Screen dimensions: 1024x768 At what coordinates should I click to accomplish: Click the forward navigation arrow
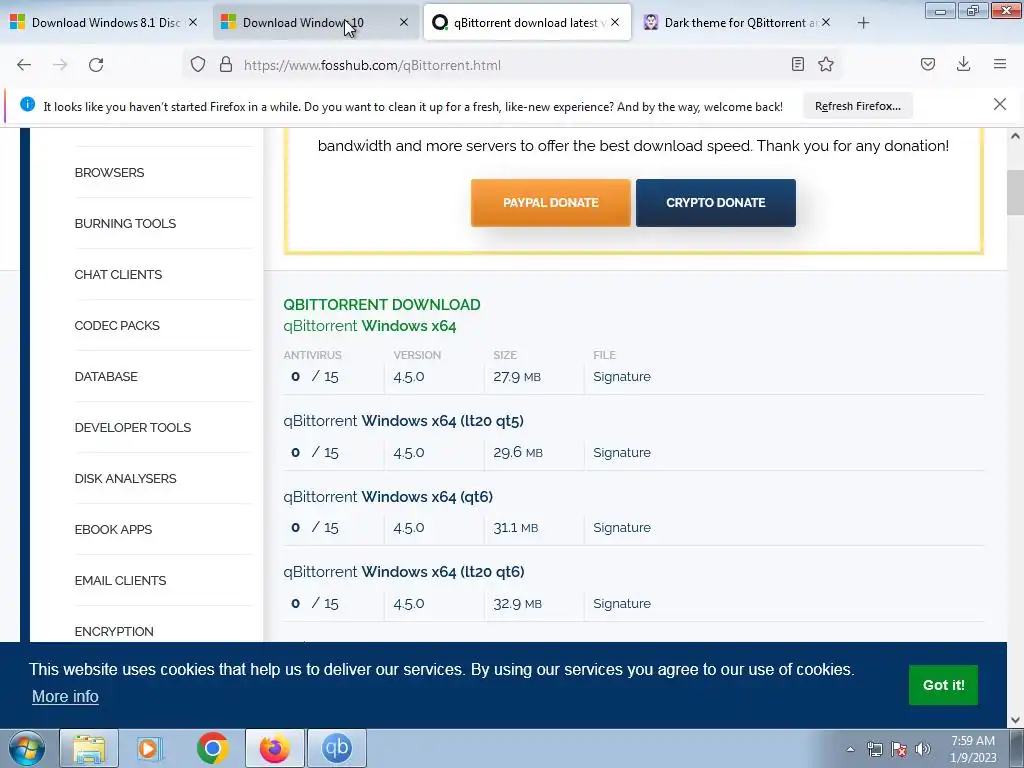pyautogui.click(x=60, y=65)
